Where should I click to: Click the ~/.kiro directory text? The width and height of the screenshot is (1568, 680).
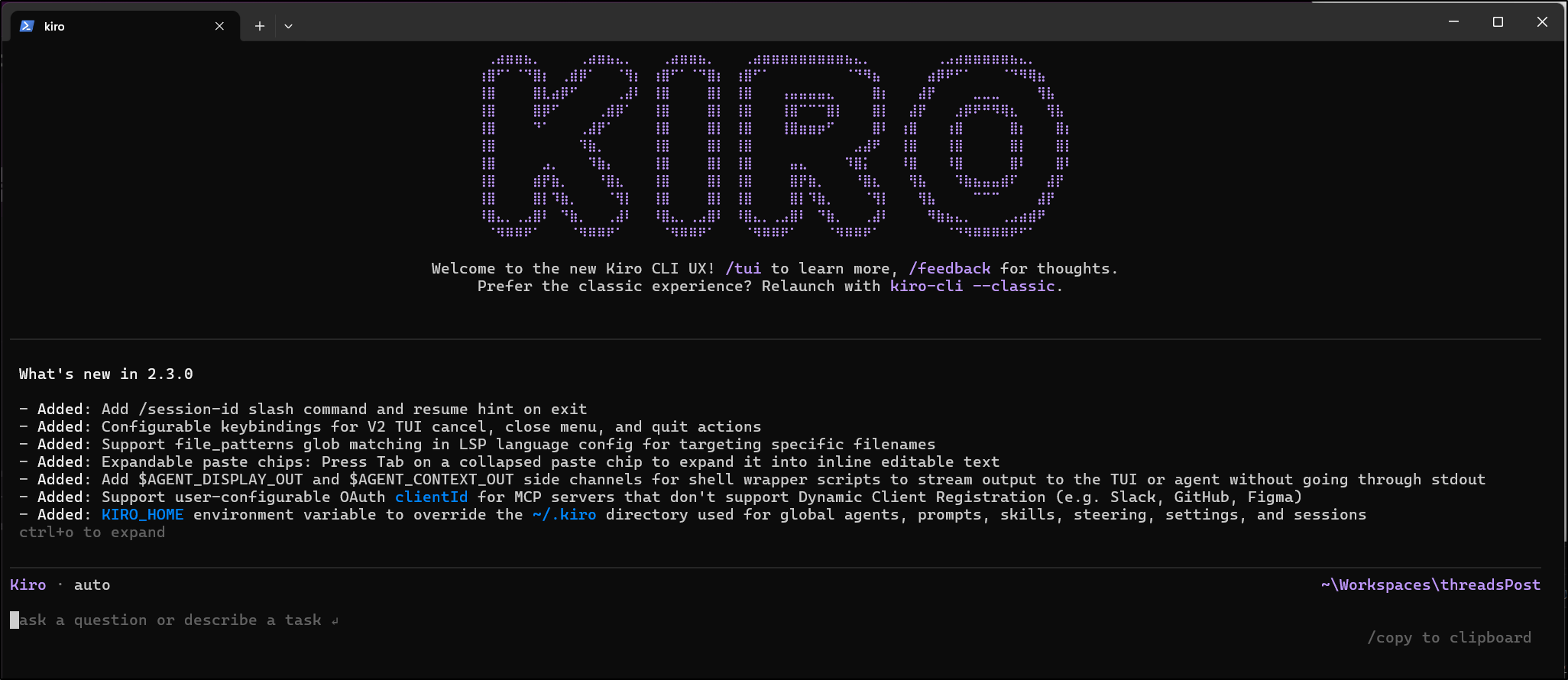point(565,514)
